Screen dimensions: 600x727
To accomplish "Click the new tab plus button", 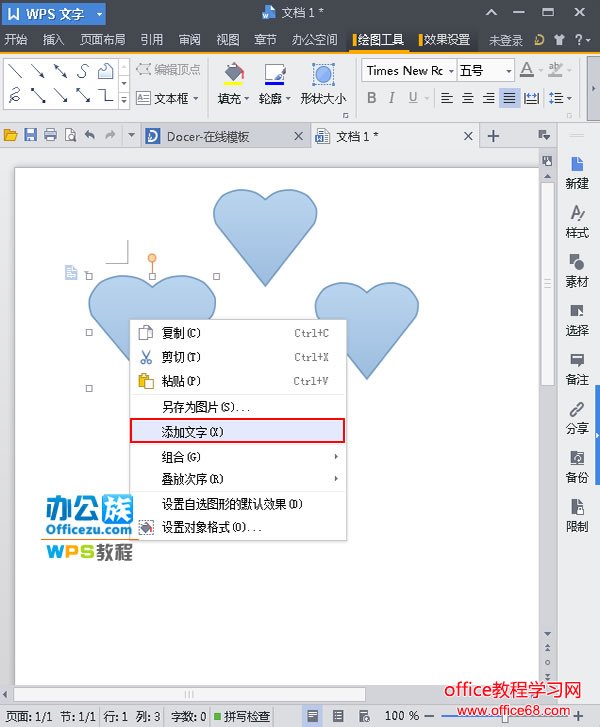I will (x=493, y=136).
